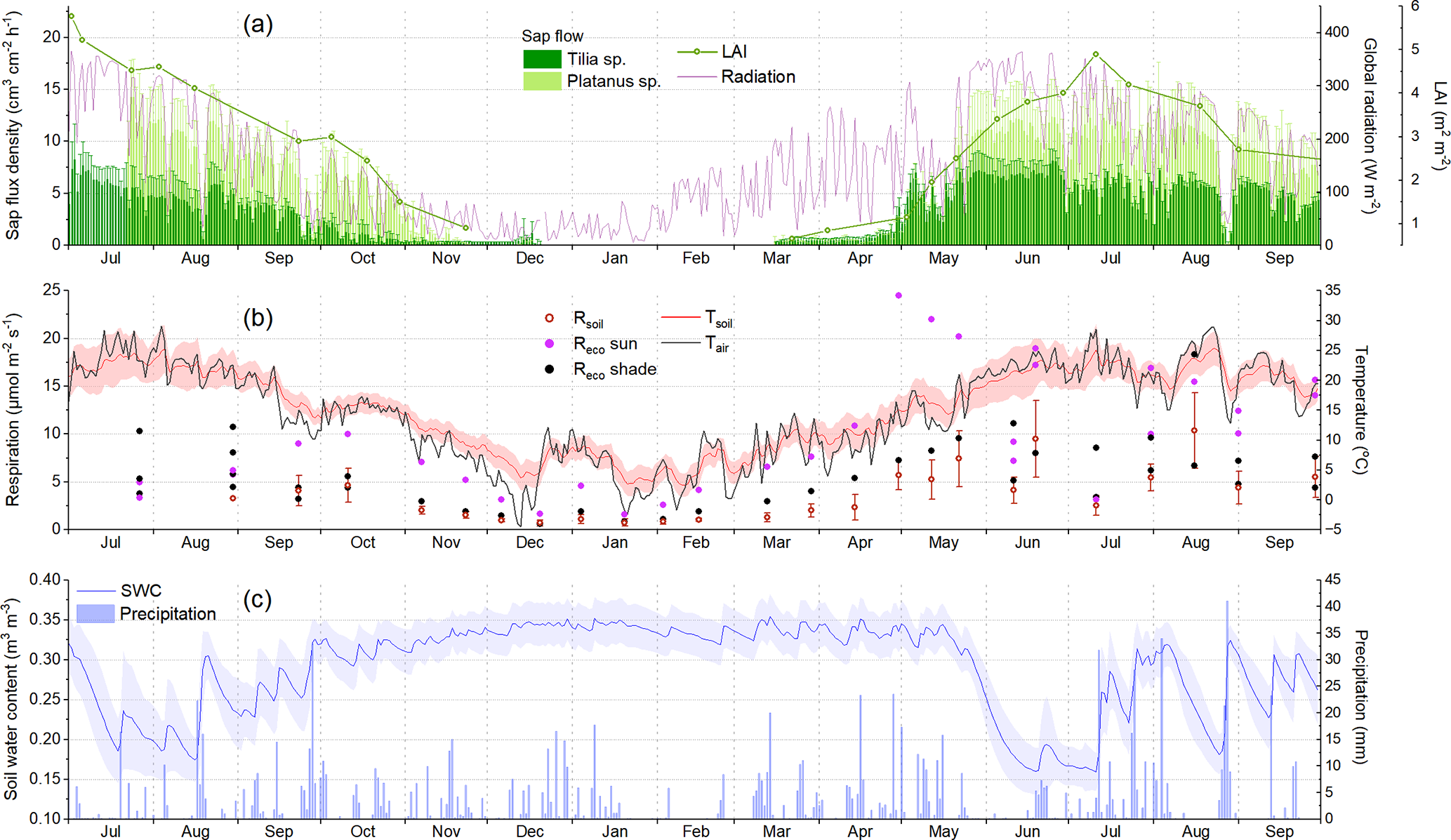The image size is (1451, 840).
Task: Click the 'Precipitation (mm)' axis title
Action: pos(1362,698)
